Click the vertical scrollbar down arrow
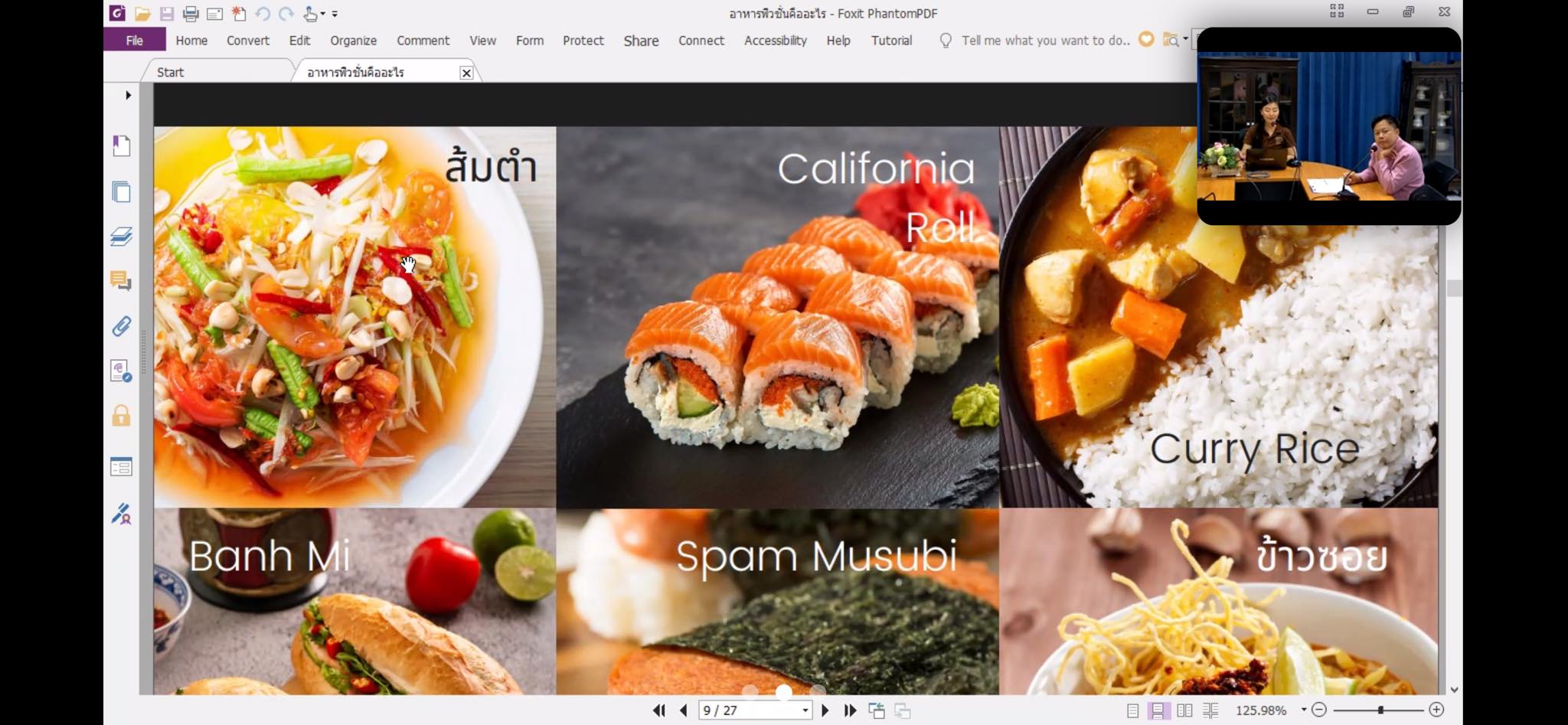Viewport: 1568px width, 725px height. [1454, 690]
